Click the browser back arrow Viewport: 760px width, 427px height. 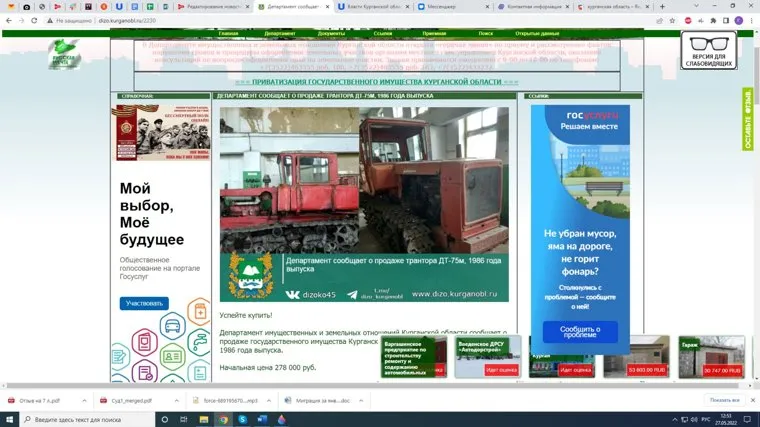(x=8, y=20)
